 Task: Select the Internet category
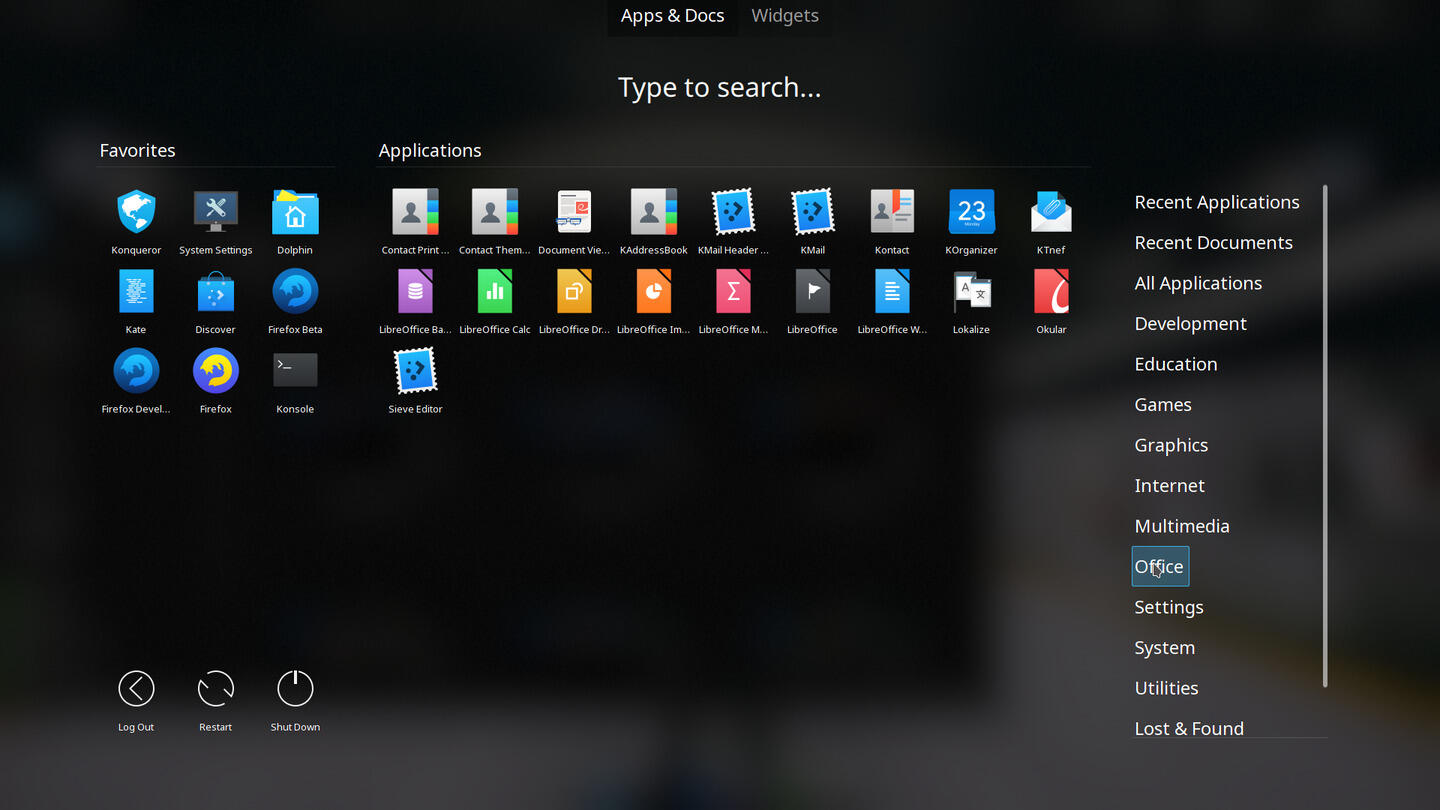pos(1169,486)
